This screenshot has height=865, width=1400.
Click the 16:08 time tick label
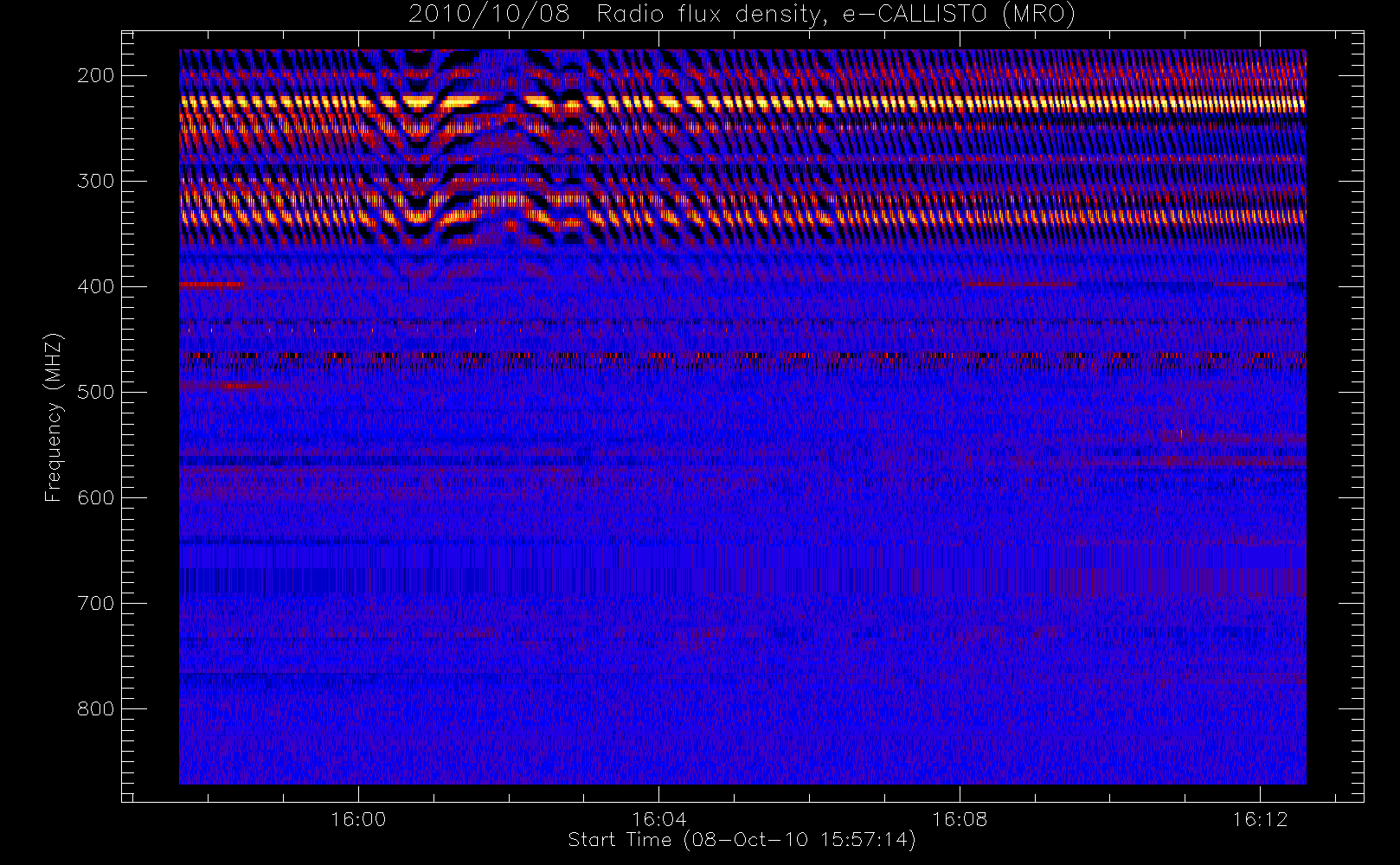point(960,819)
